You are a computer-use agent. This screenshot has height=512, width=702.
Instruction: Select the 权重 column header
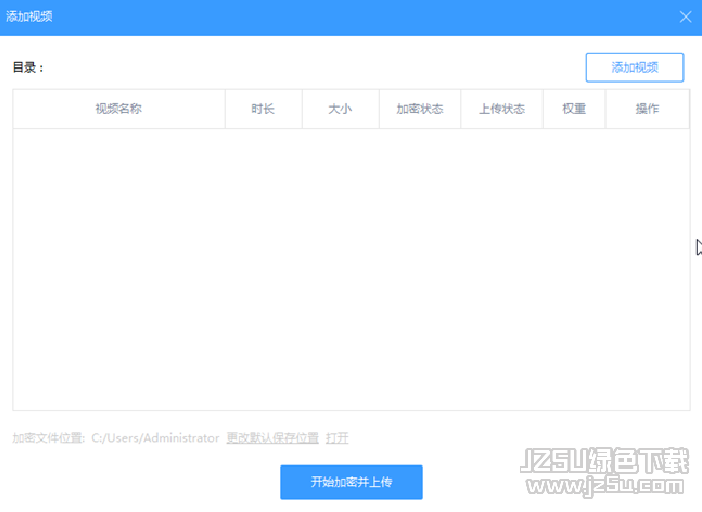(x=574, y=109)
